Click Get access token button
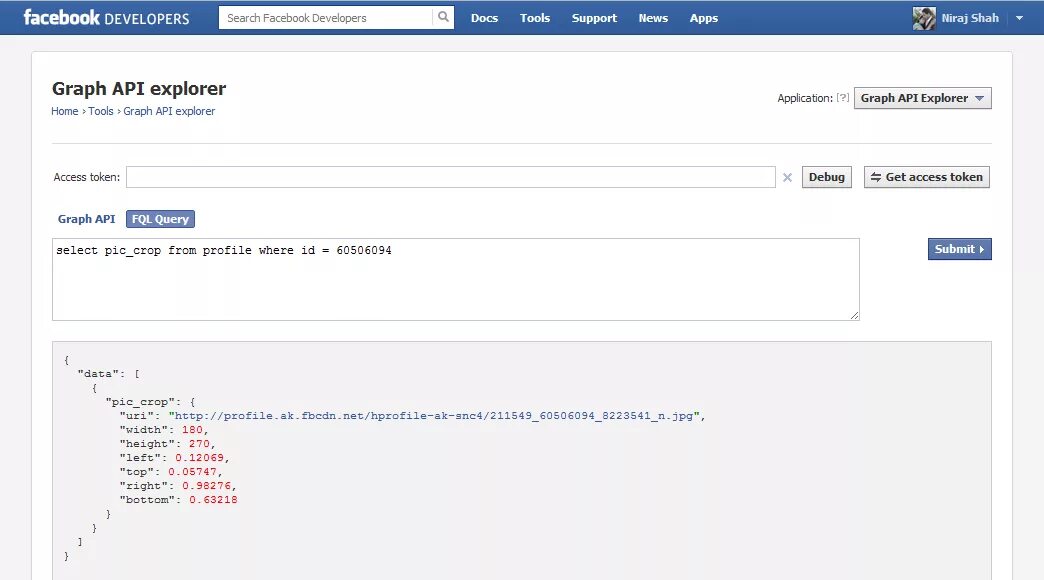The width and height of the screenshot is (1044, 580). pyautogui.click(x=927, y=177)
